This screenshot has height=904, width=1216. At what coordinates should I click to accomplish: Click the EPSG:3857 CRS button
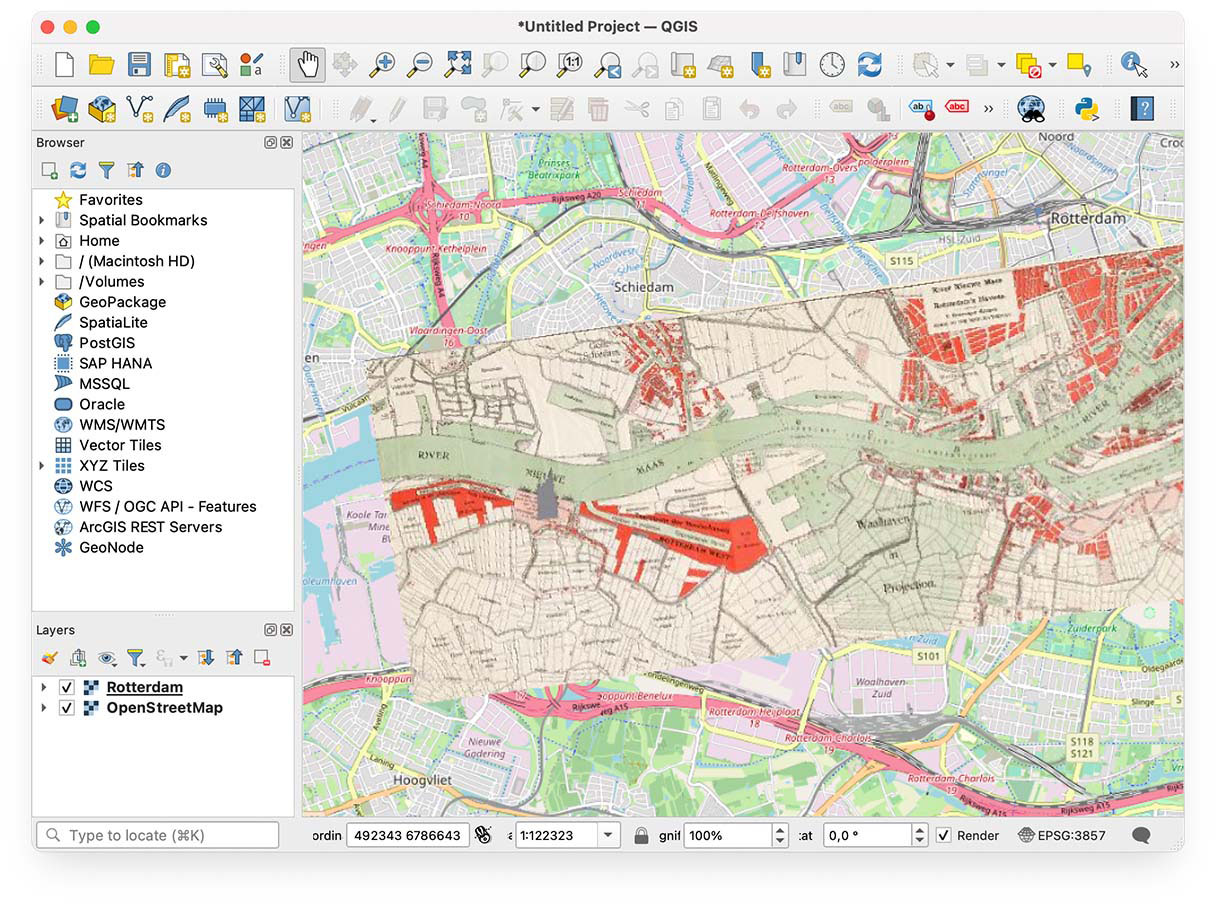[x=1062, y=835]
